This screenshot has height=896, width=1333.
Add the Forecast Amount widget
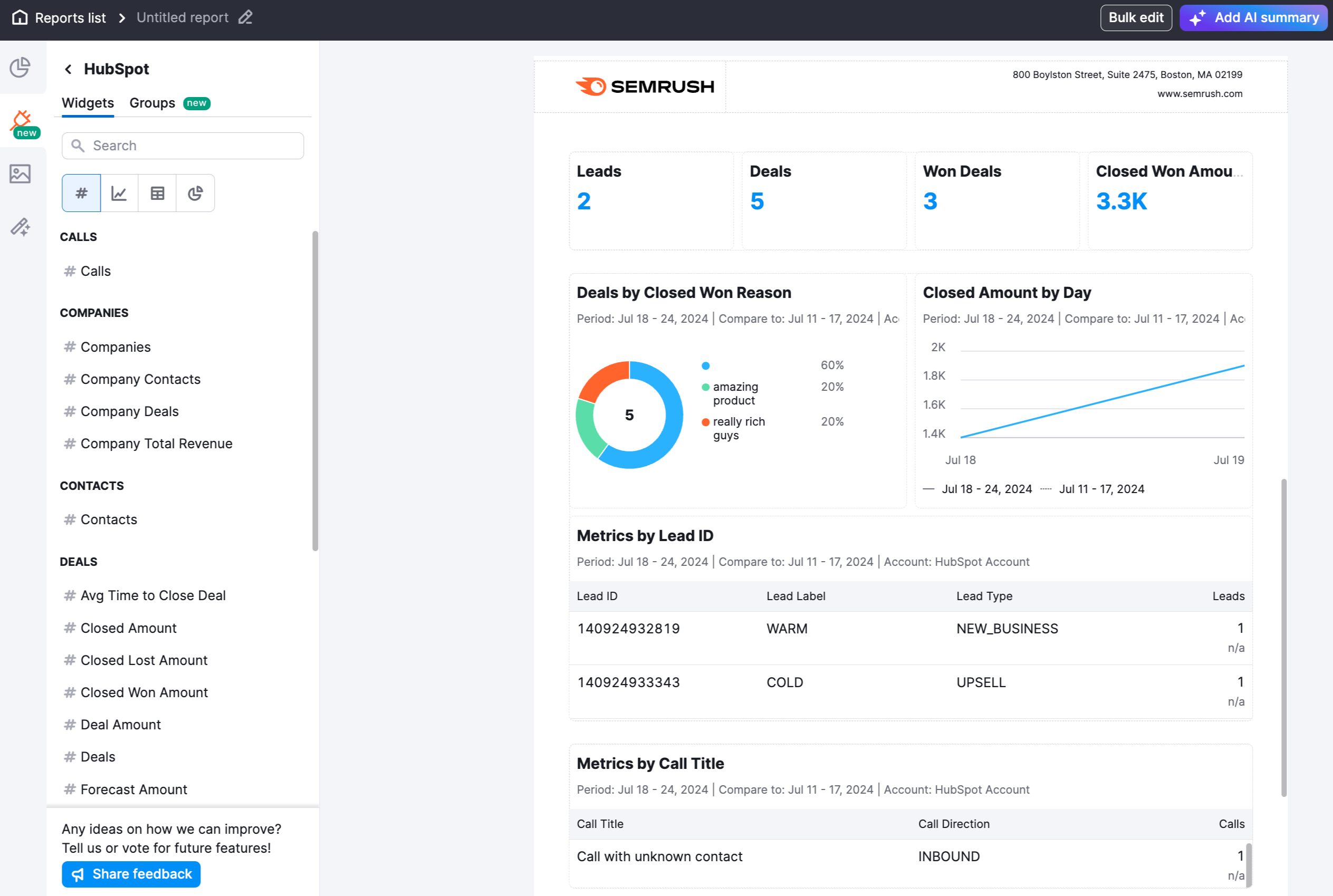pyautogui.click(x=133, y=789)
